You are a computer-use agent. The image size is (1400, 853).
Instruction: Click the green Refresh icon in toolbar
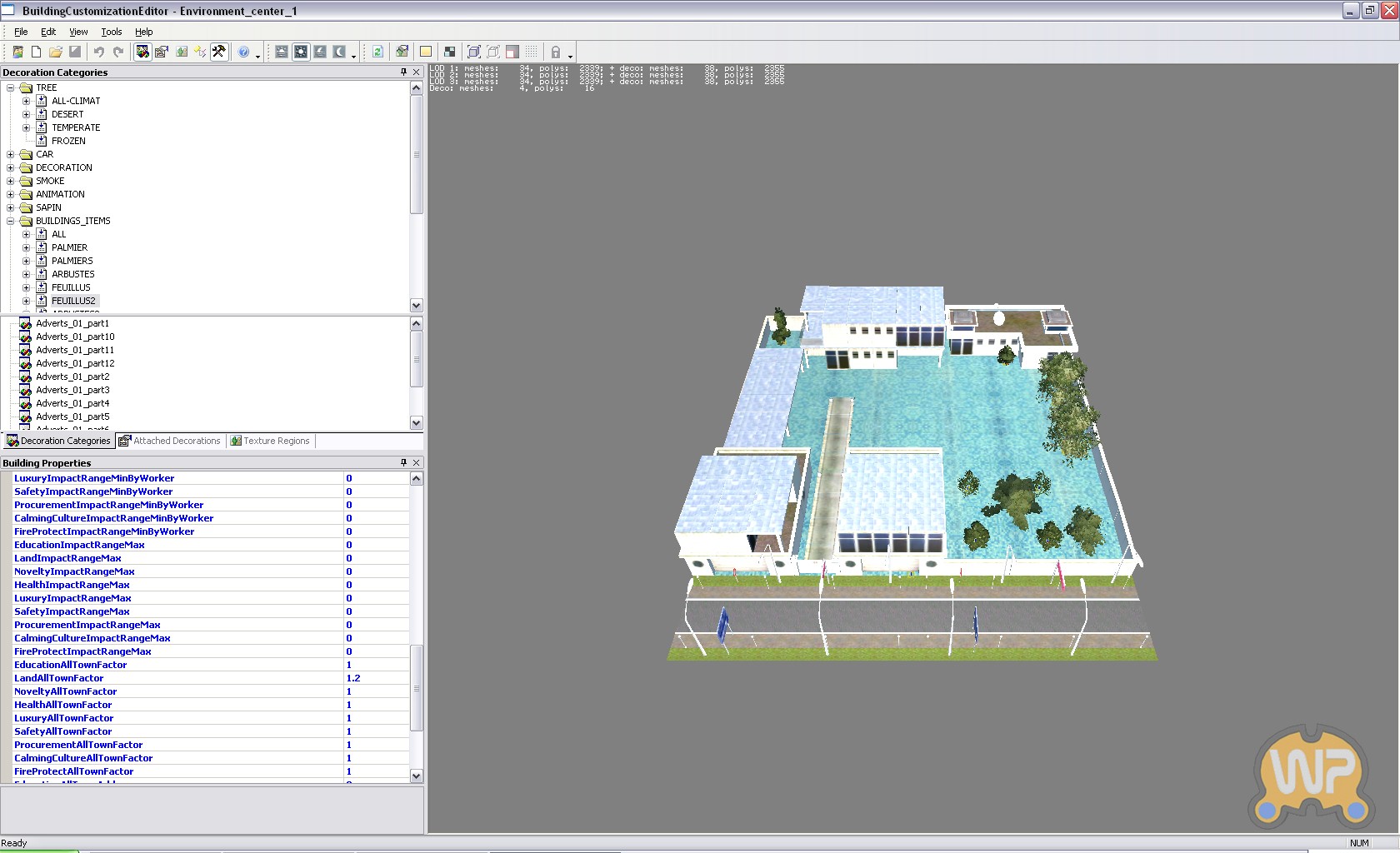377,52
